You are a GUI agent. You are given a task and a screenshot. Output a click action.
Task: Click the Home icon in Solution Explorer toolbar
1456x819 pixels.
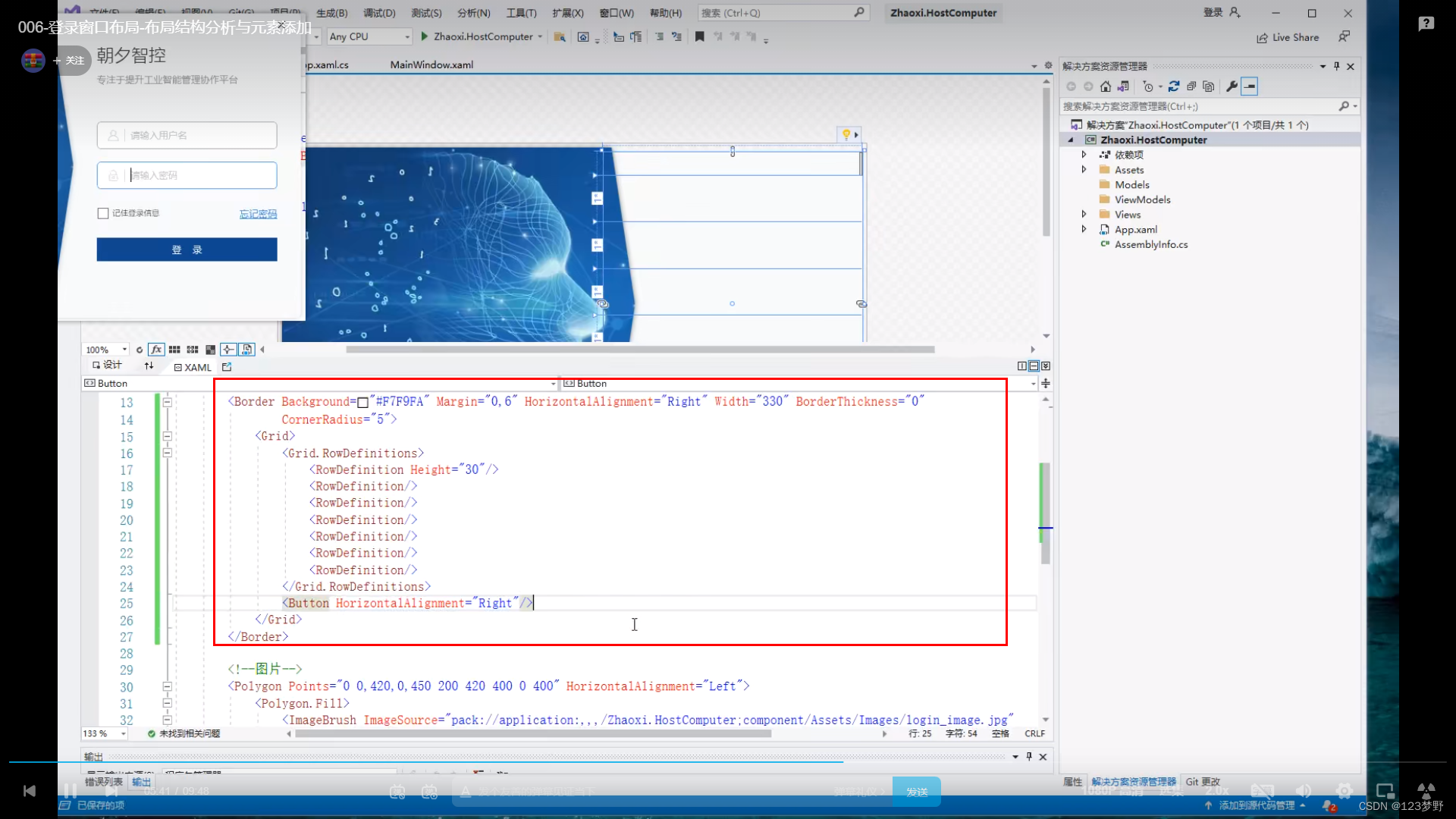[x=1106, y=86]
